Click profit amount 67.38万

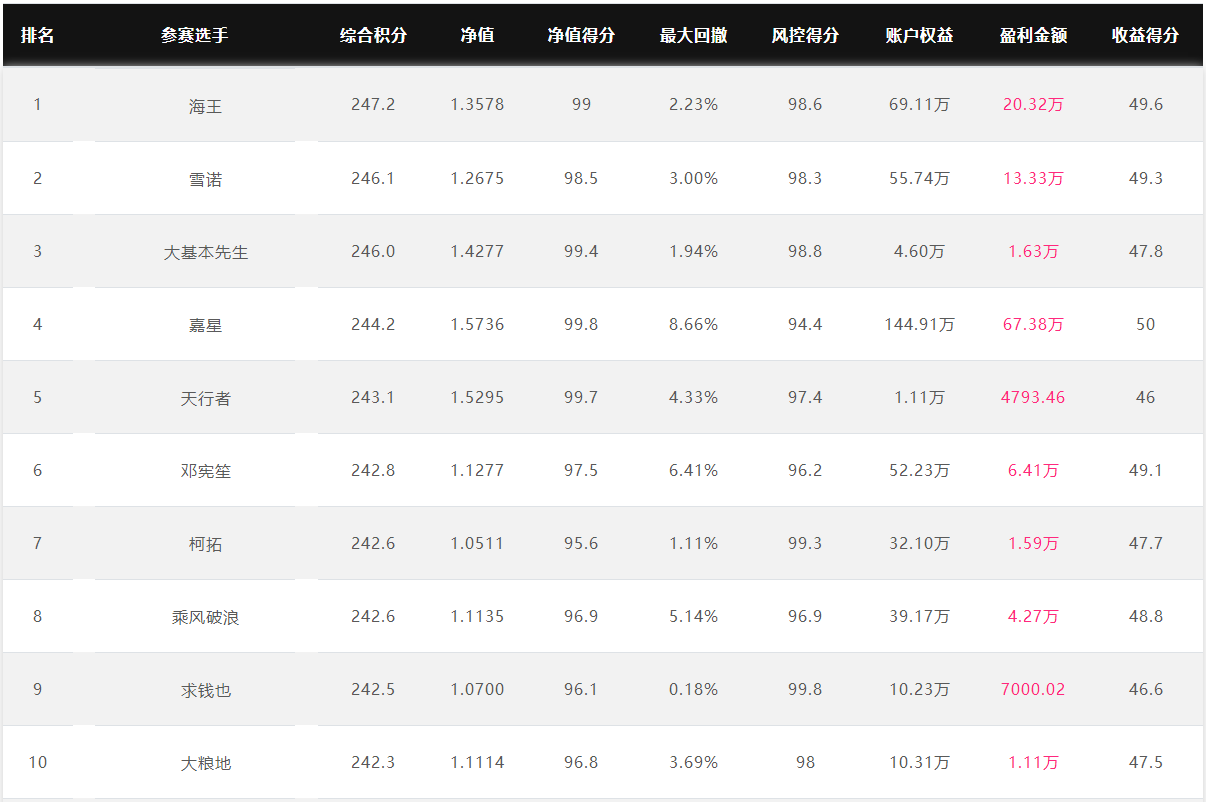[1033, 324]
